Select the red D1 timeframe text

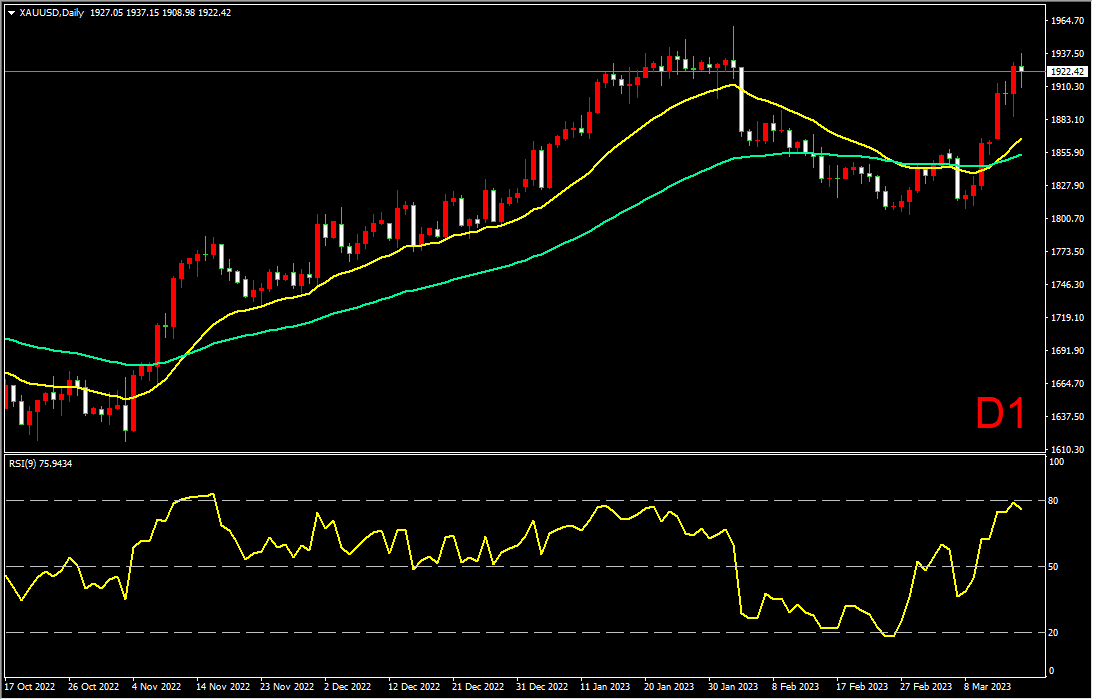[1000, 414]
